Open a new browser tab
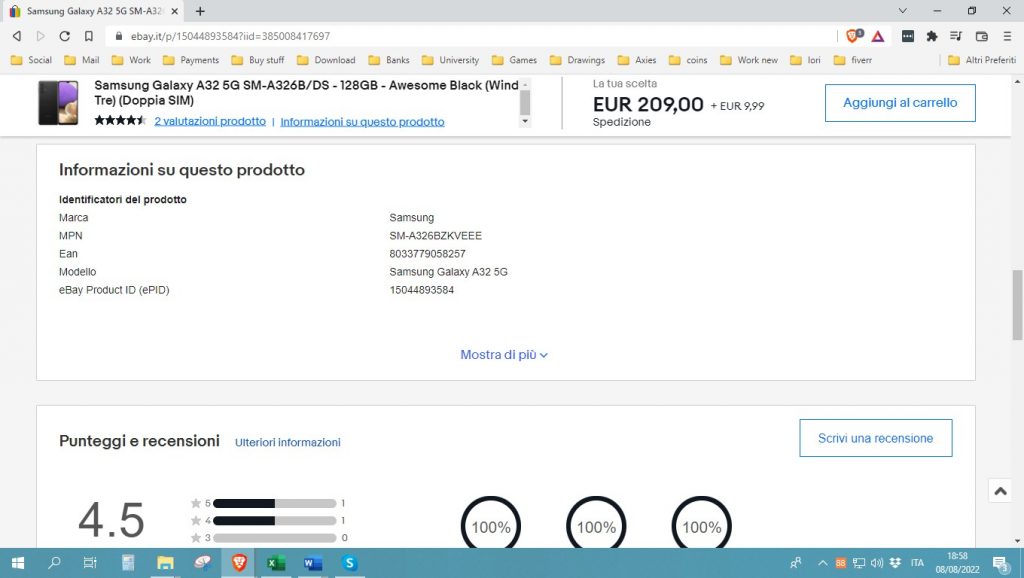1024x578 pixels. coord(200,11)
